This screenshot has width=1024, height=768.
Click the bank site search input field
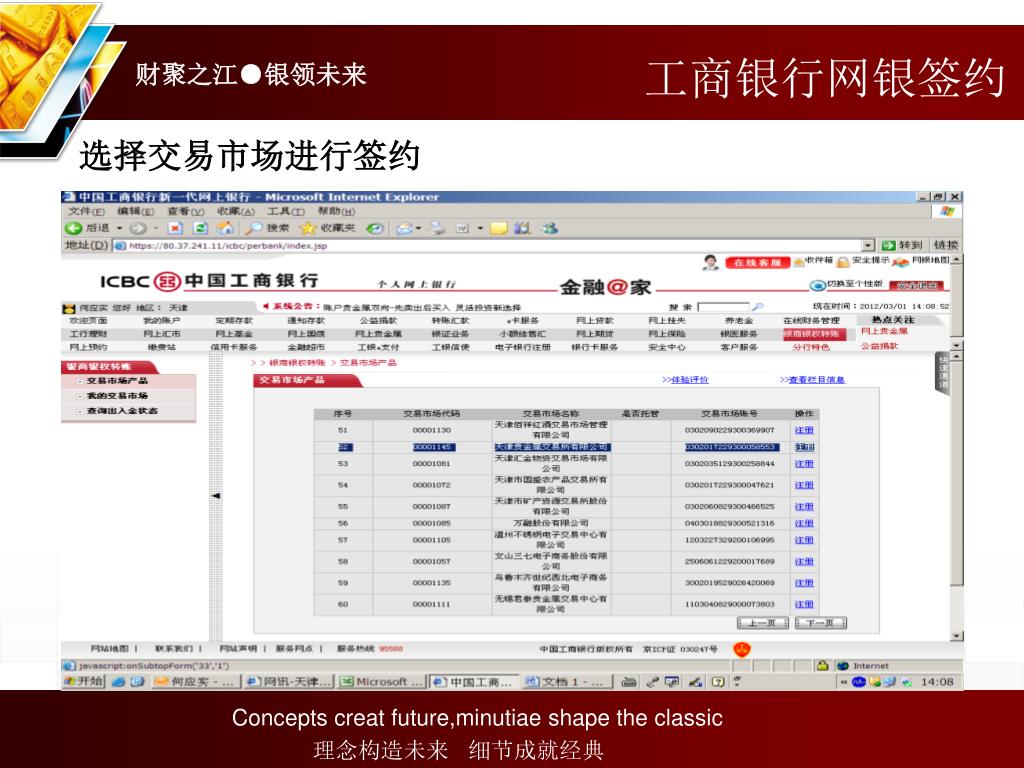point(724,306)
